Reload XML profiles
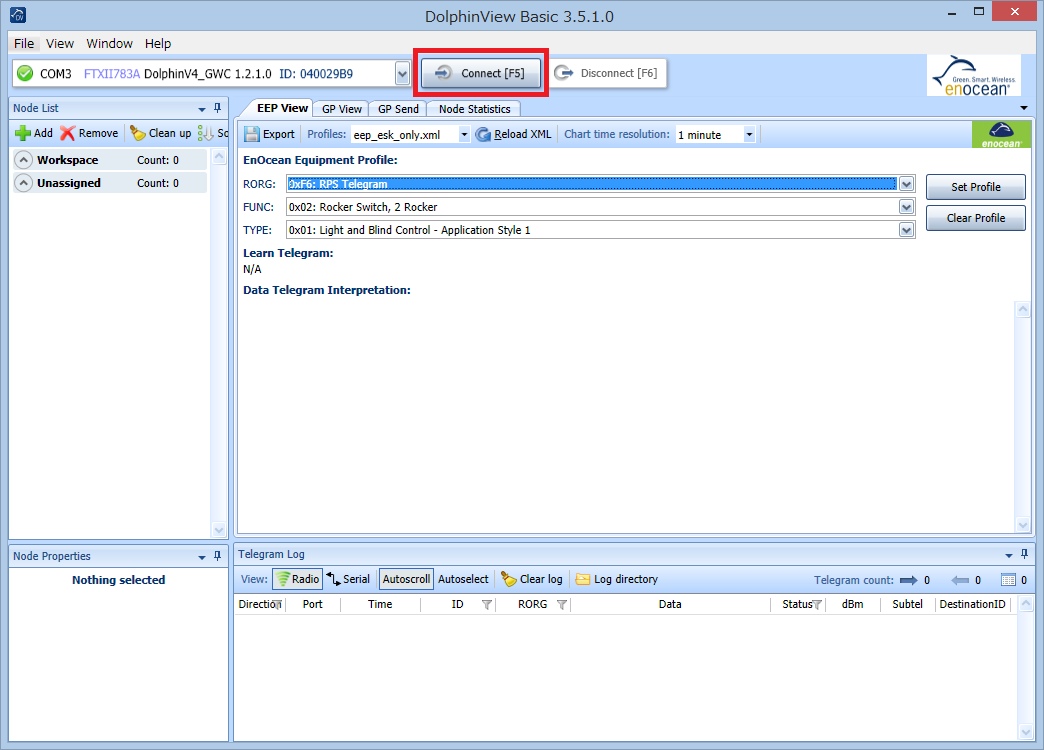 pos(513,134)
